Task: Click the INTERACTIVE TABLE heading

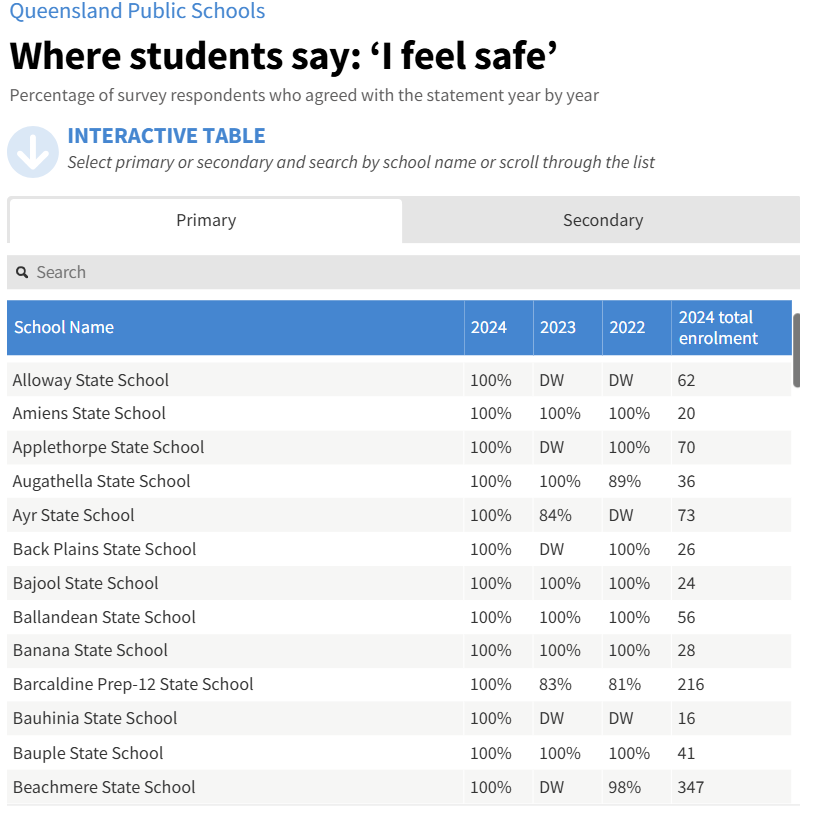Action: (x=166, y=136)
